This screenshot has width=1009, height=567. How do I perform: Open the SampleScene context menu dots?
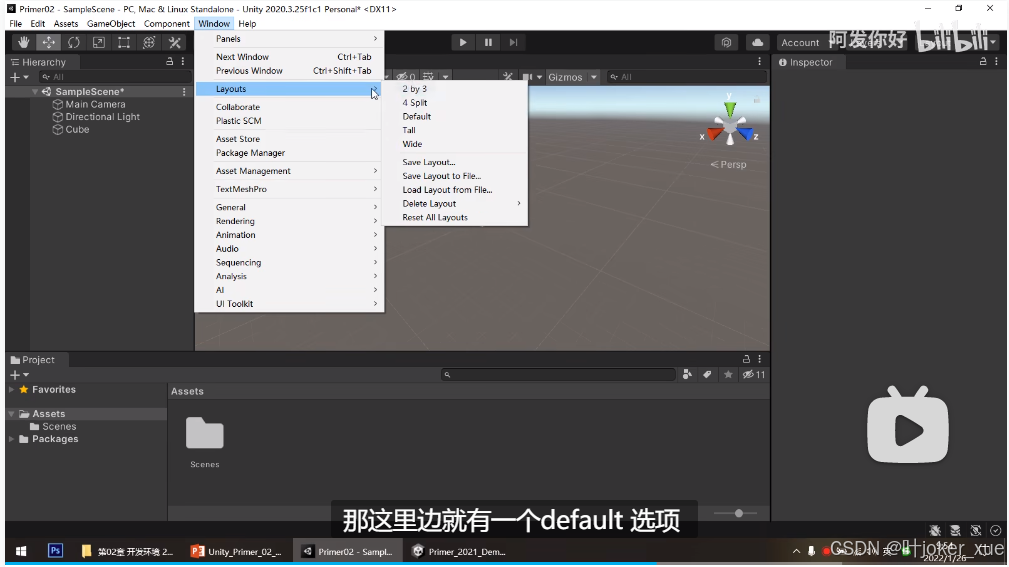pyautogui.click(x=184, y=91)
